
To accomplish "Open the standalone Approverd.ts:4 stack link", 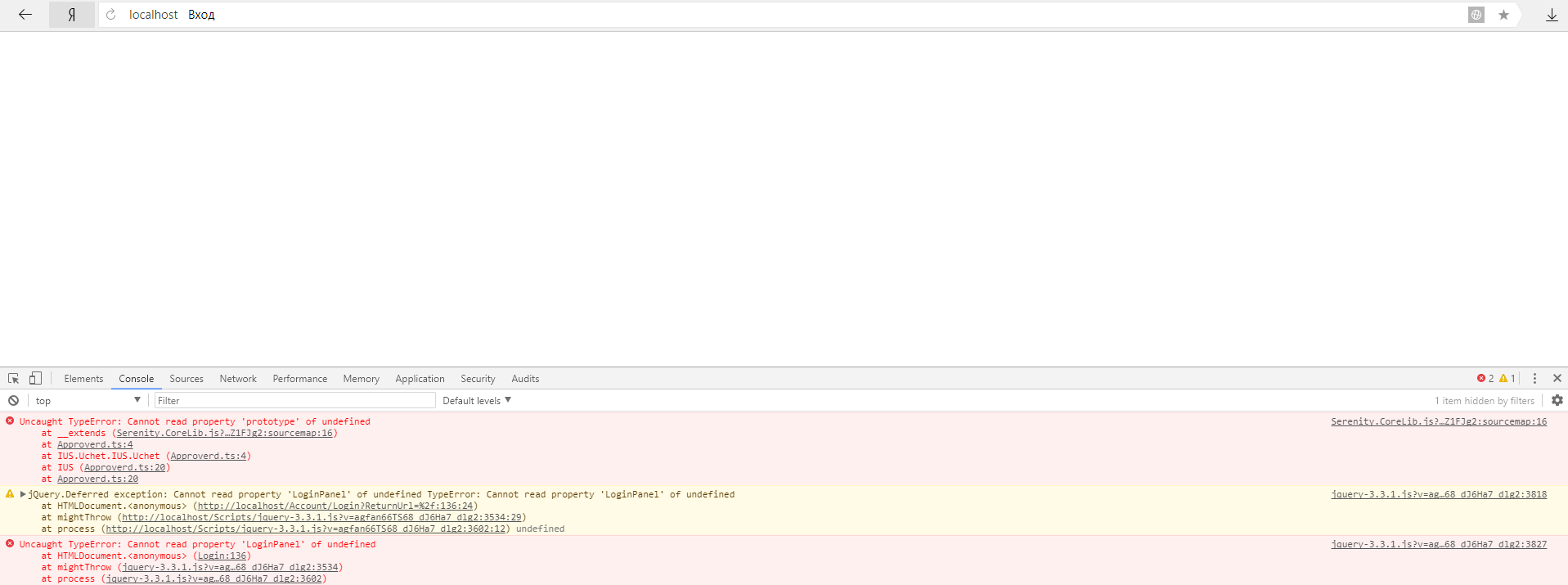I will click(x=95, y=445).
